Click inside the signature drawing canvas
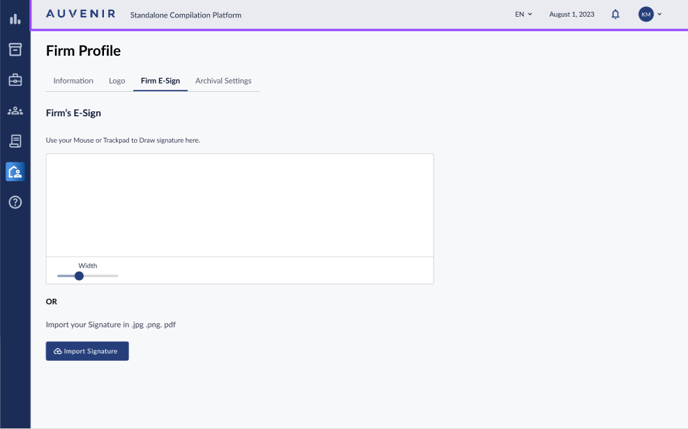688x429 pixels. [240, 205]
